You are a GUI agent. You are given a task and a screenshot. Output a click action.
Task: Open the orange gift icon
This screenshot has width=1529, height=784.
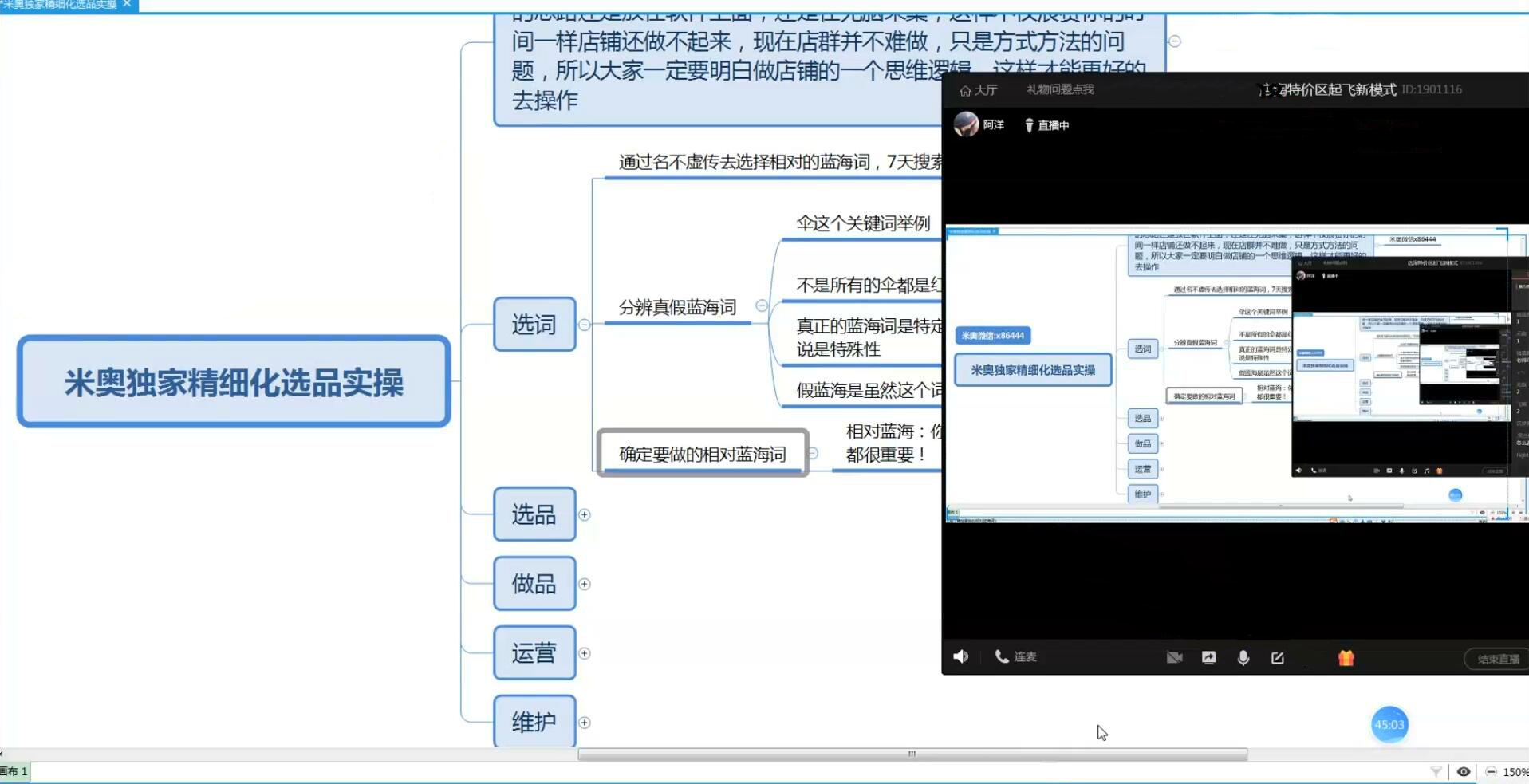click(x=1346, y=657)
